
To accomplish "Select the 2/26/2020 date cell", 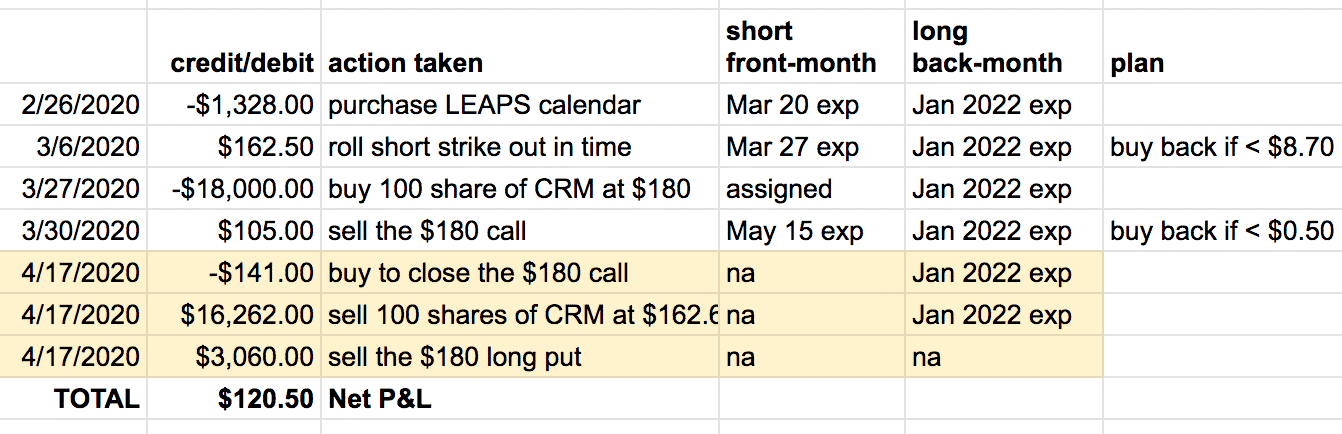I will pos(74,105).
